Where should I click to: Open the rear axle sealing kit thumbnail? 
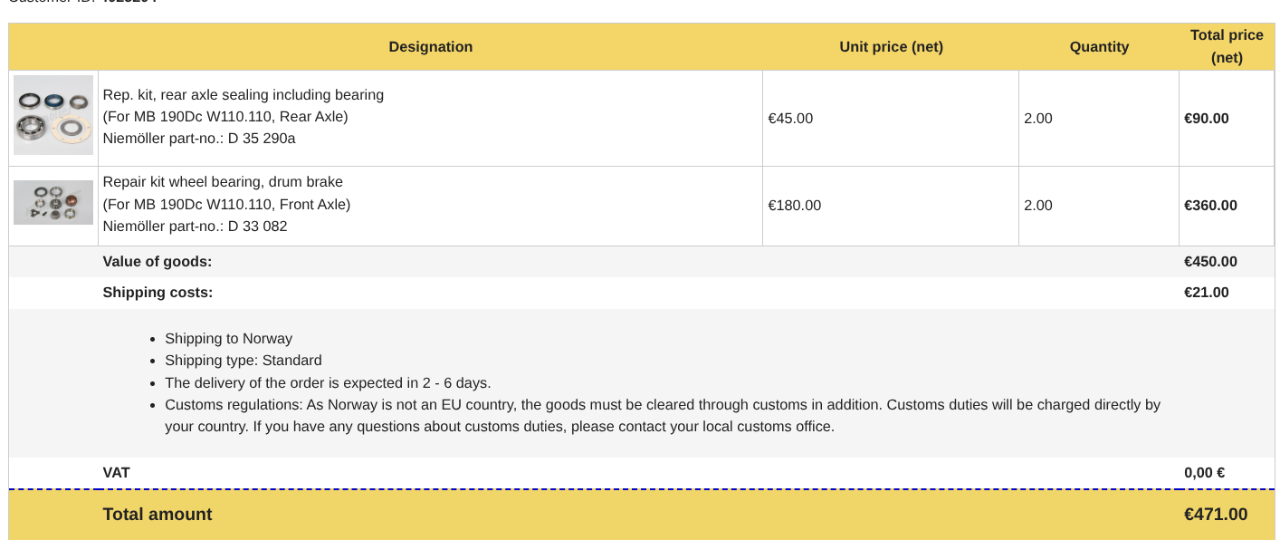(x=53, y=115)
